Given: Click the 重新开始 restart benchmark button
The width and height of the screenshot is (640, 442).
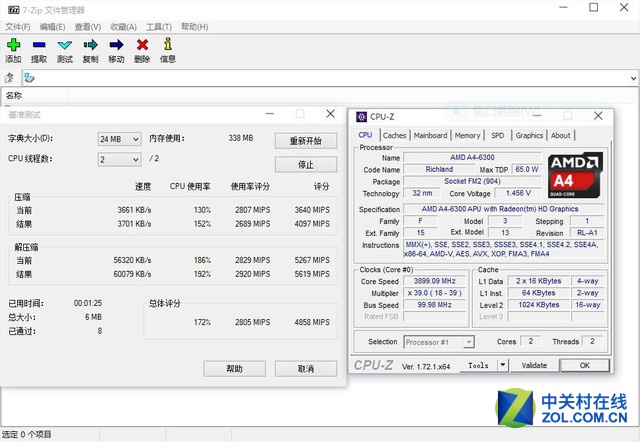Looking at the screenshot, I should [305, 141].
